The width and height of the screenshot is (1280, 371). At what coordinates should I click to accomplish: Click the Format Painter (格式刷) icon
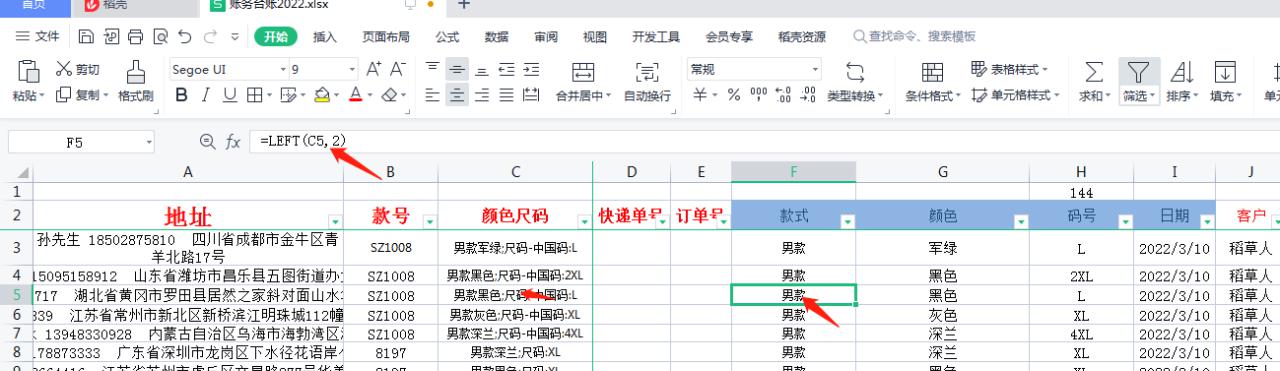point(135,72)
